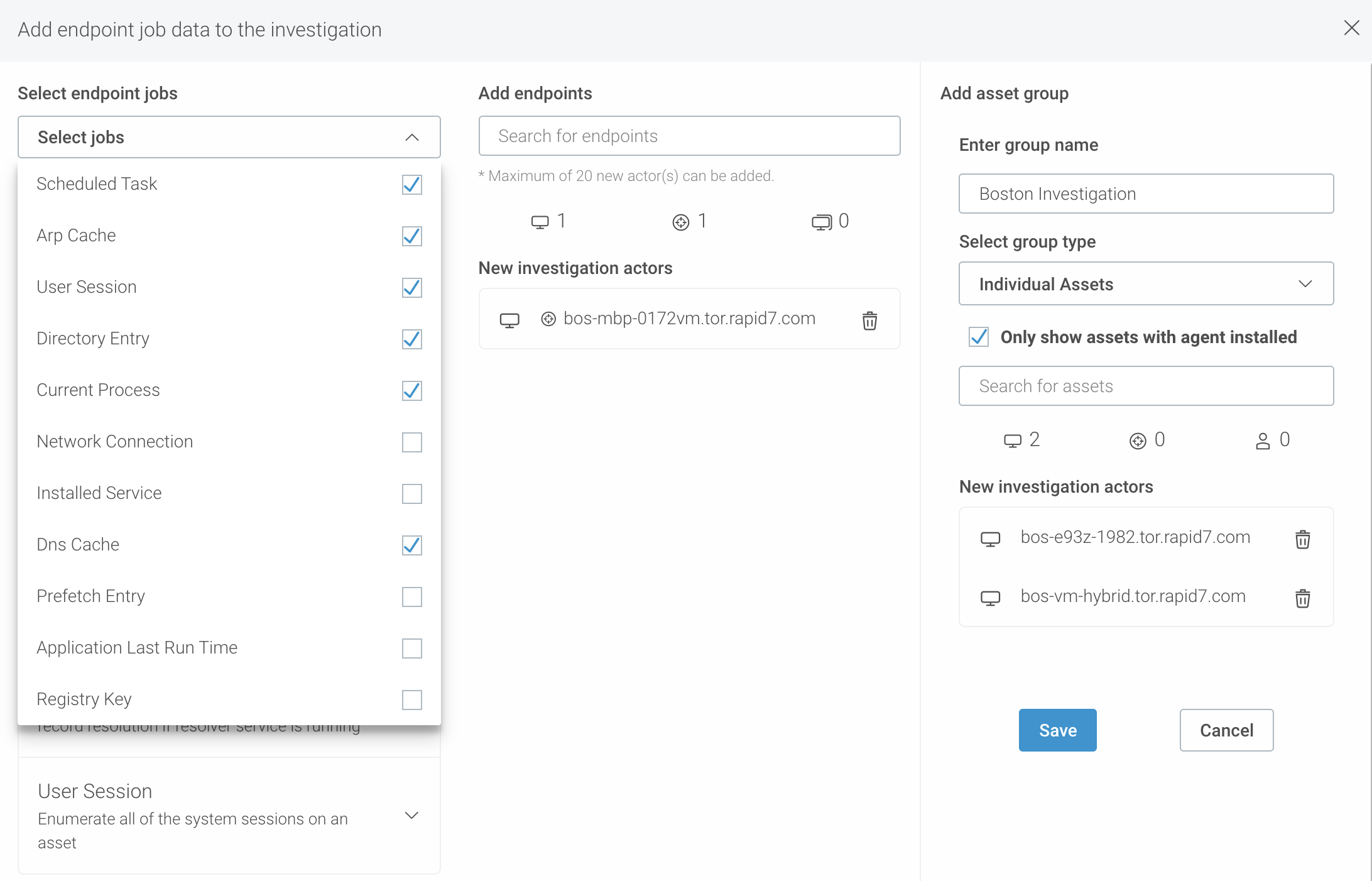This screenshot has height=881, width=1372.
Task: Click monitor icon in asset group counter
Action: pyautogui.click(x=1012, y=440)
